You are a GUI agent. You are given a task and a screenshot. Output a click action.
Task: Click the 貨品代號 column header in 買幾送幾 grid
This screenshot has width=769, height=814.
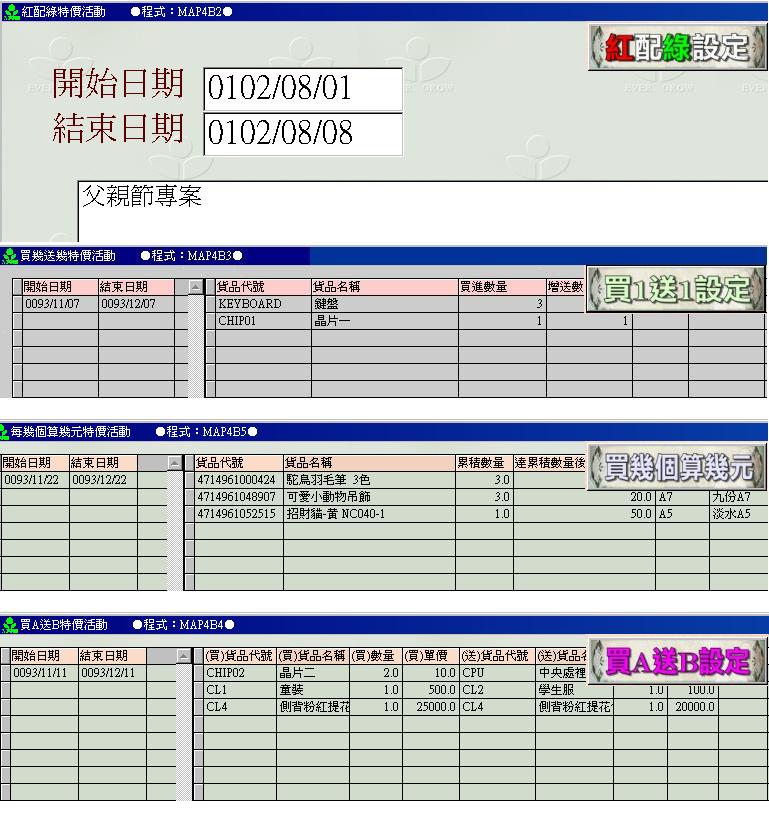262,287
